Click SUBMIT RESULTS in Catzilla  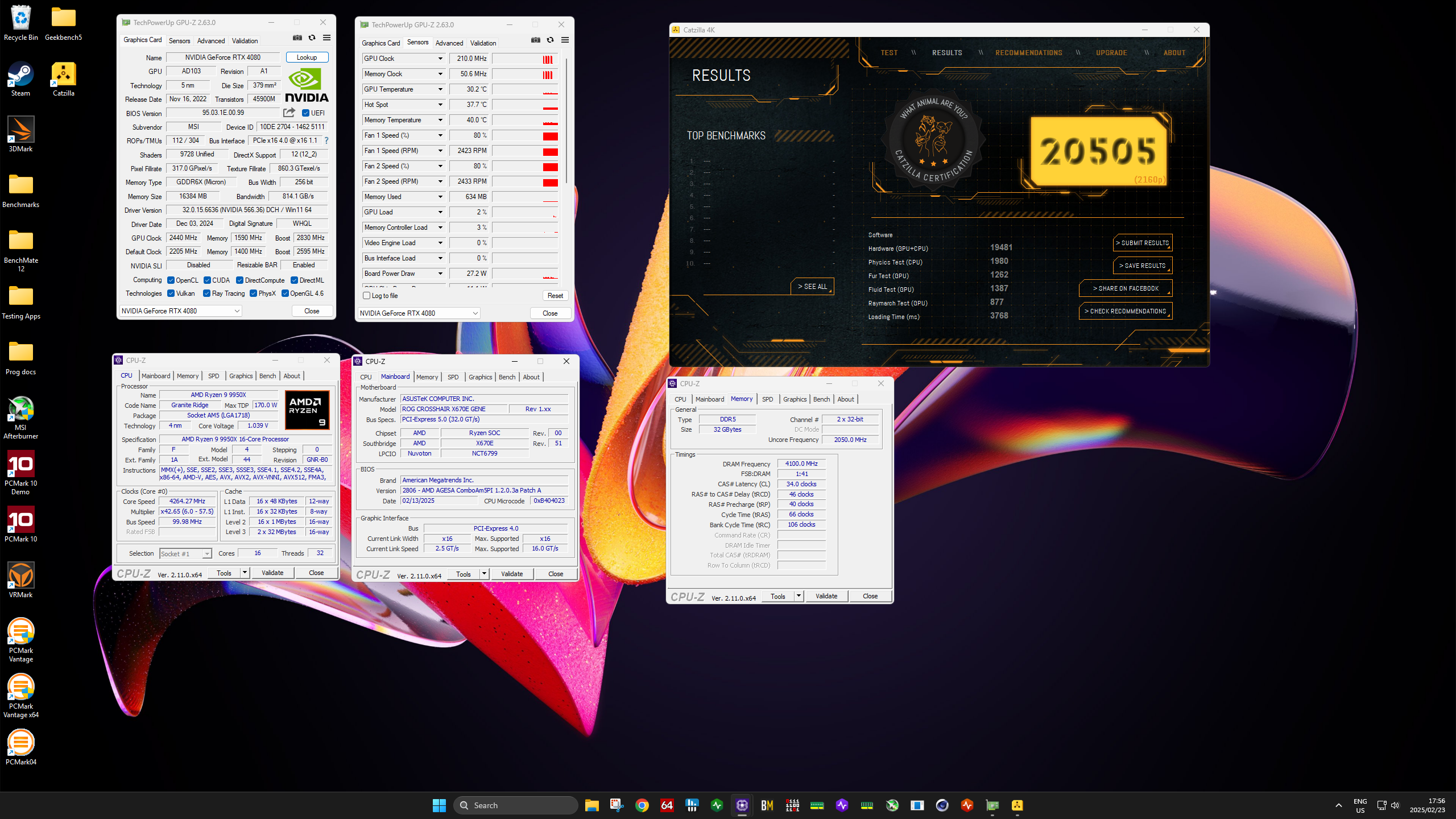click(x=1142, y=243)
